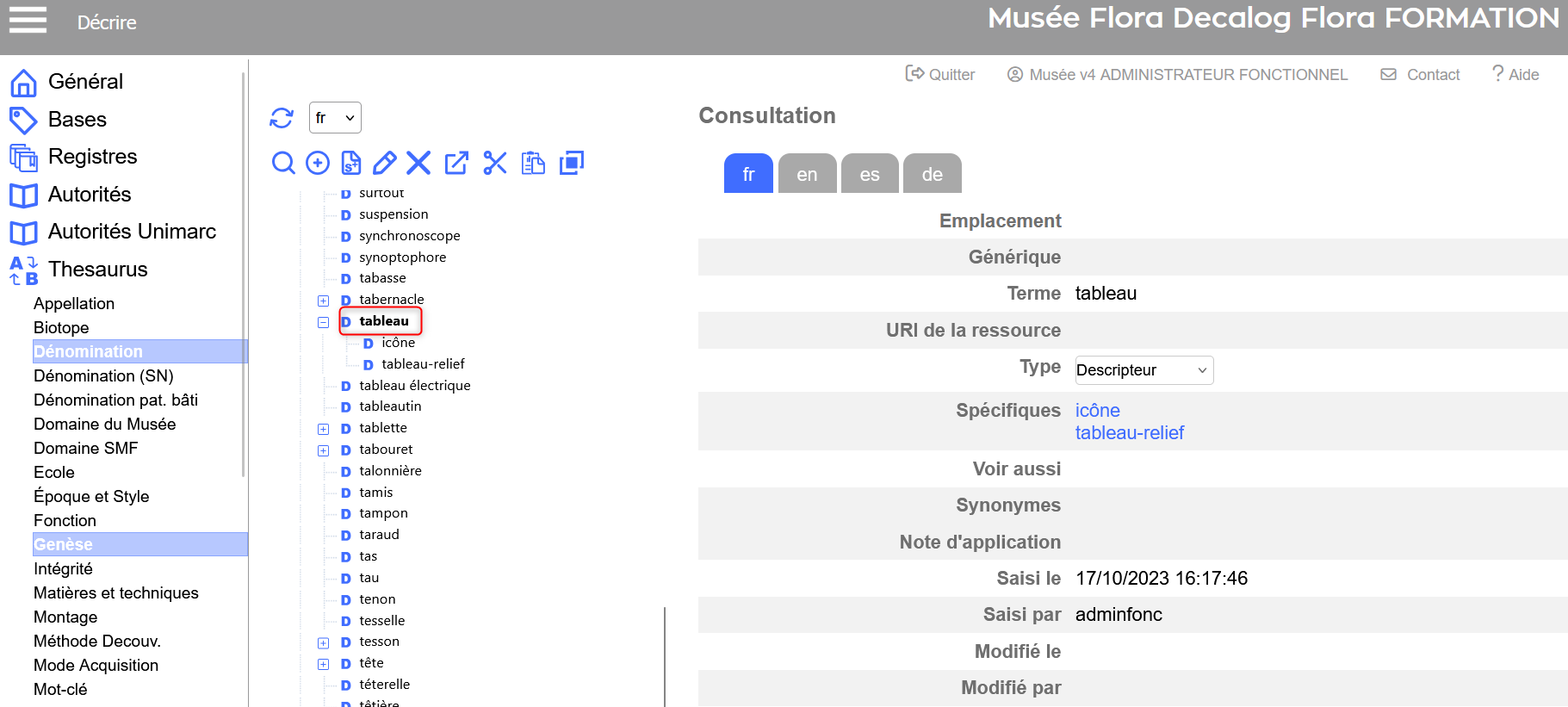Click the refresh tree icon
The height and width of the screenshot is (707, 1568).
282,118
